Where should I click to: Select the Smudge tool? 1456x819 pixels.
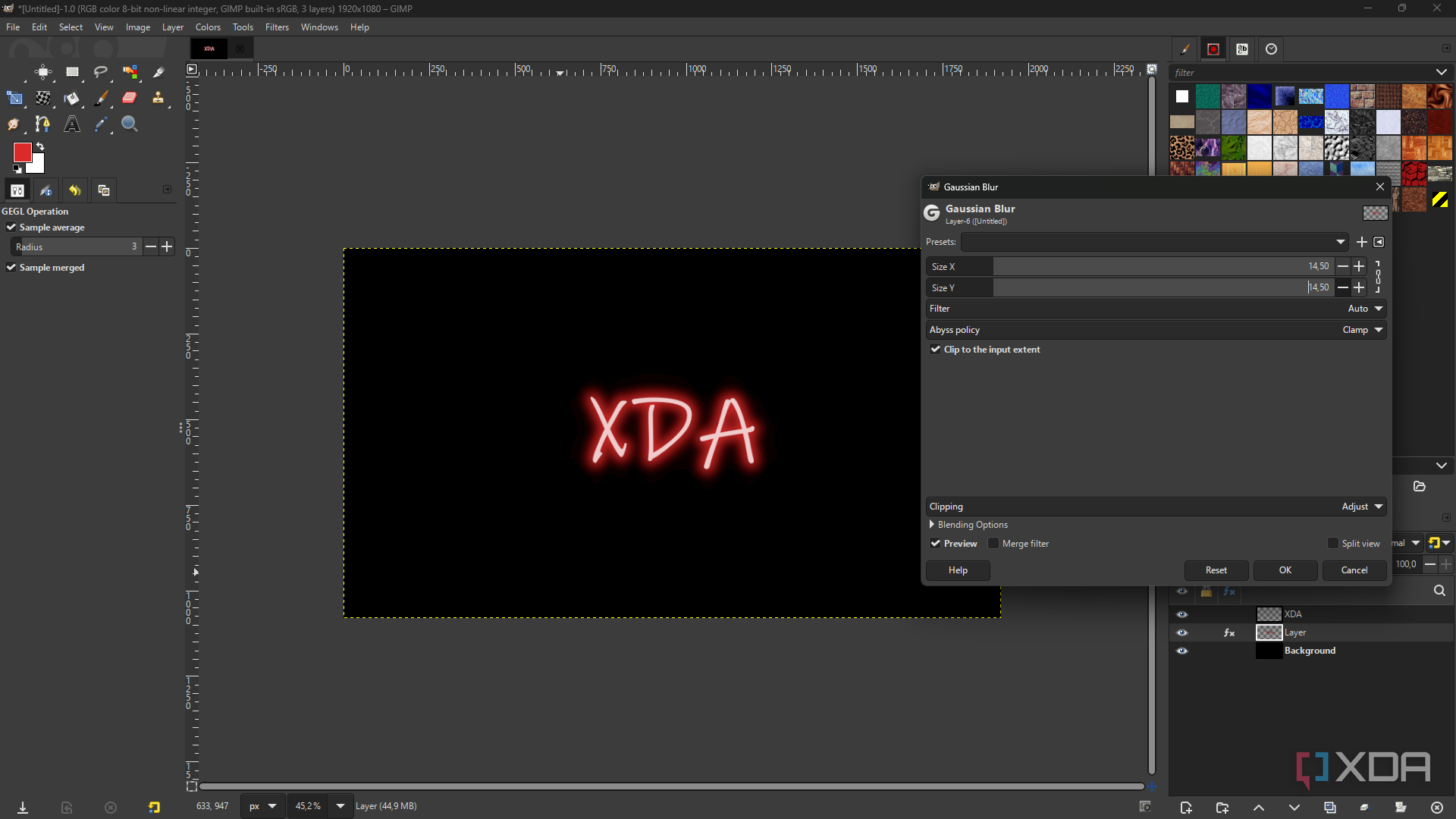pos(14,124)
